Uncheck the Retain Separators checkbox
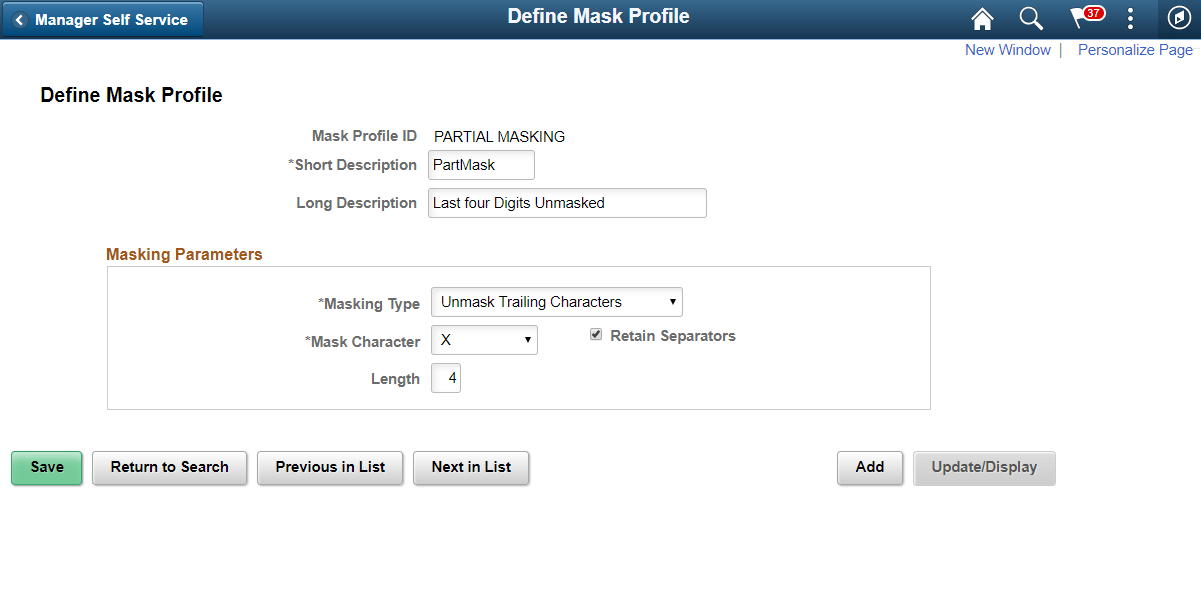This screenshot has width=1201, height=606. 597,335
